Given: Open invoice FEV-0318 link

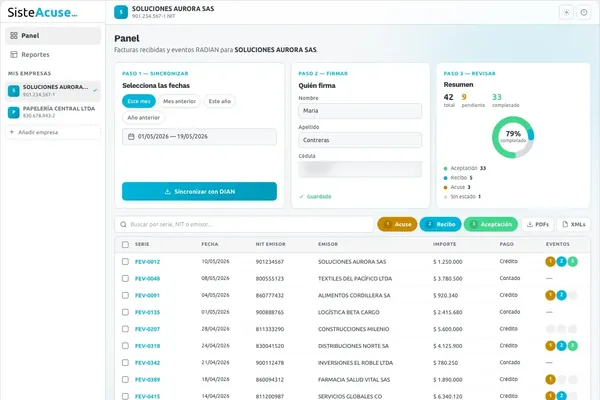Looking at the screenshot, I should click(x=147, y=346).
